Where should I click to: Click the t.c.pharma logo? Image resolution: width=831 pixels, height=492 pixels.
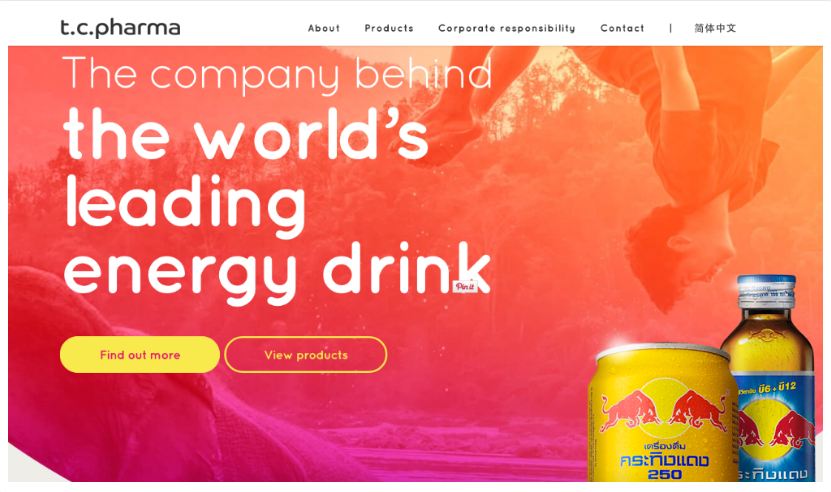[x=120, y=28]
